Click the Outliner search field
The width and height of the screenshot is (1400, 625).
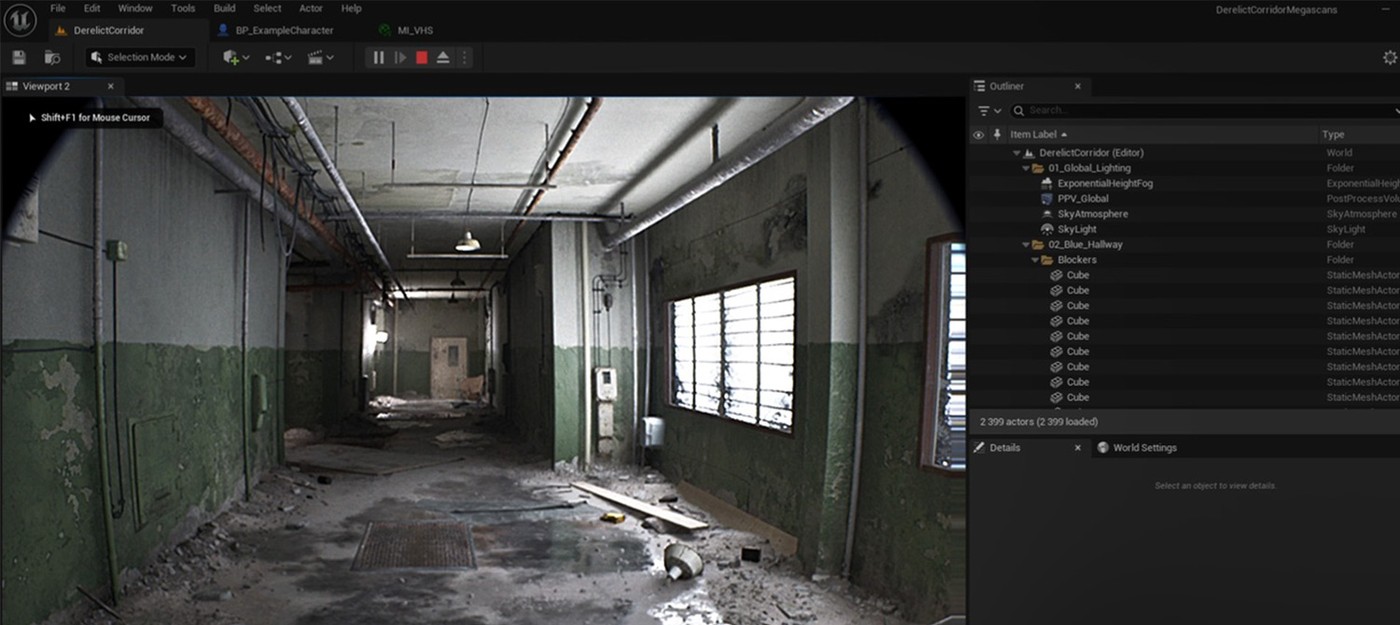[x=1200, y=111]
